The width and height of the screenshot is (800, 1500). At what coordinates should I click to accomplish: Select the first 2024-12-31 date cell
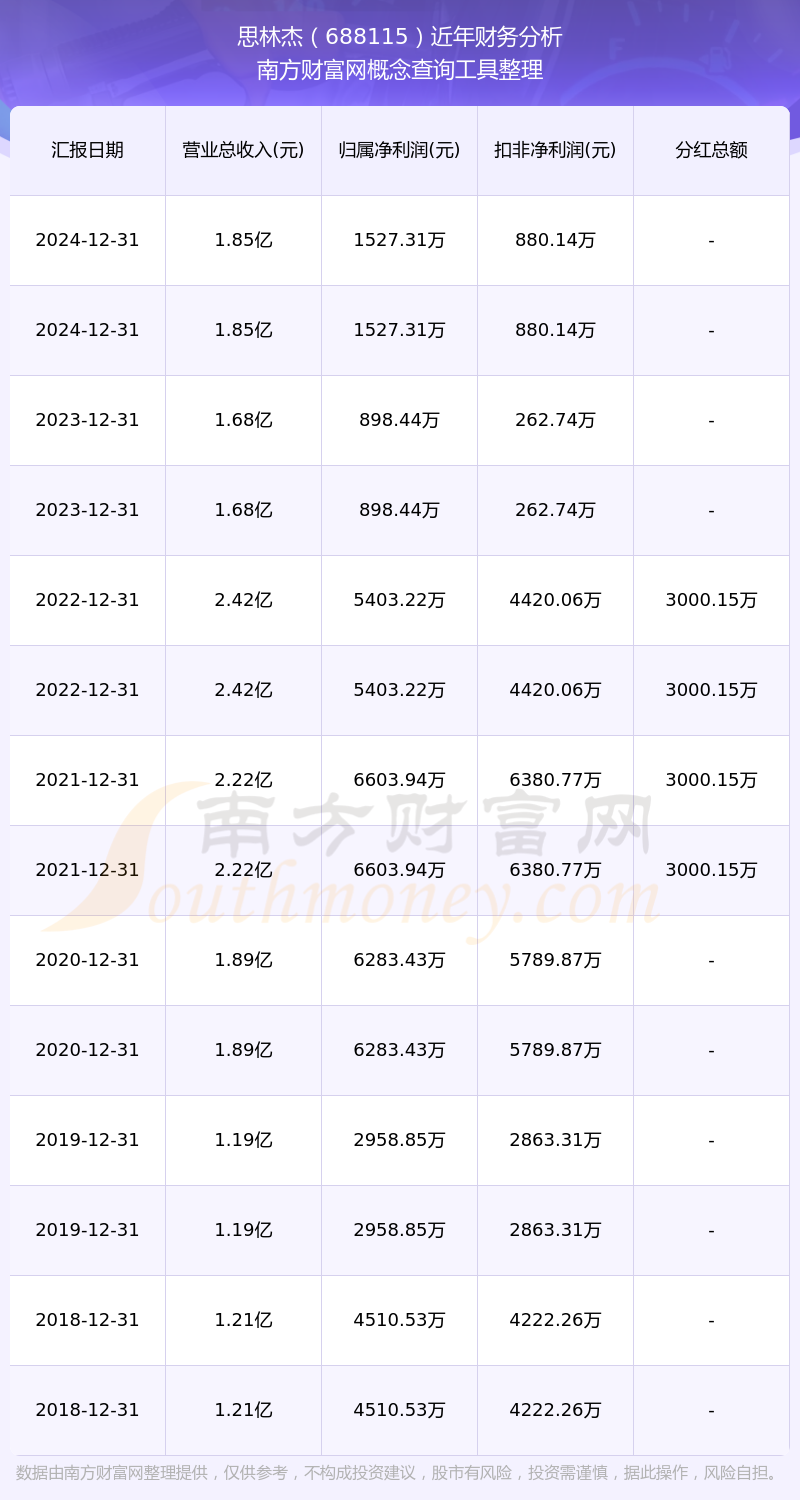87,240
